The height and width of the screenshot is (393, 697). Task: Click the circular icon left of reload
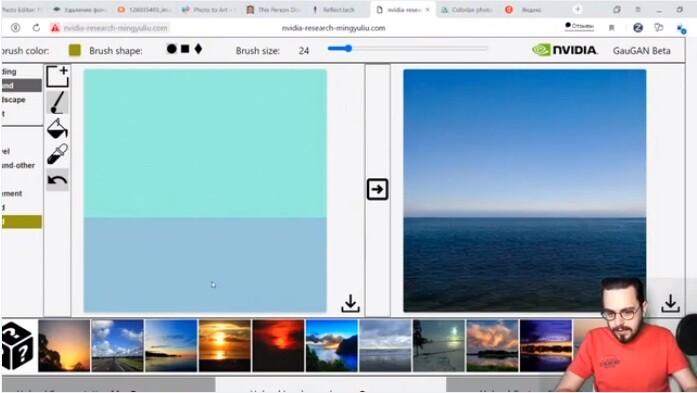click(x=16, y=28)
